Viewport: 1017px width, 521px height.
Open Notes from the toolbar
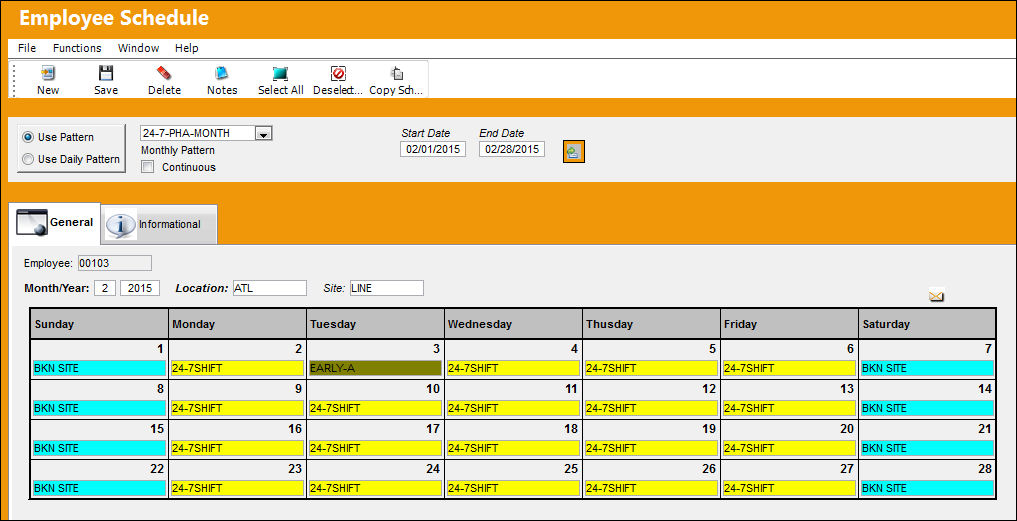click(222, 73)
